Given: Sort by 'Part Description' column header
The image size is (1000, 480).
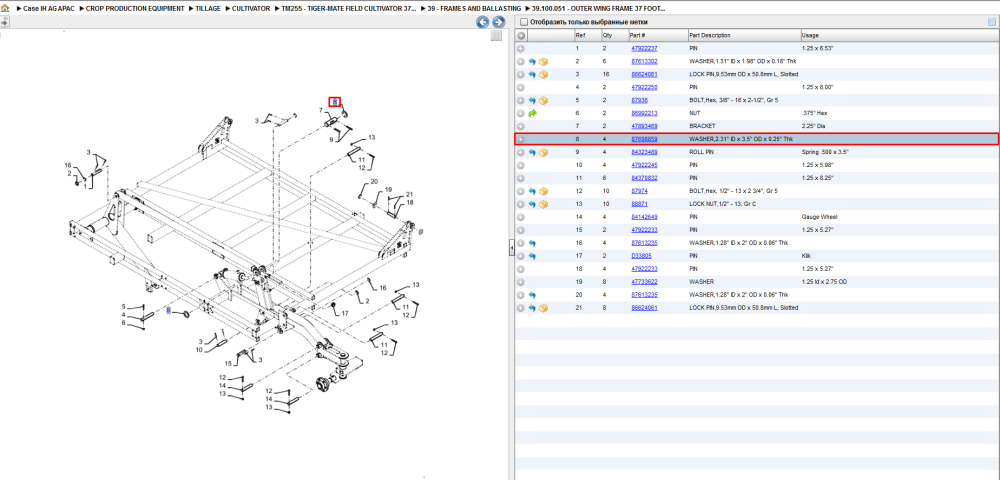Looking at the screenshot, I should [710, 36].
